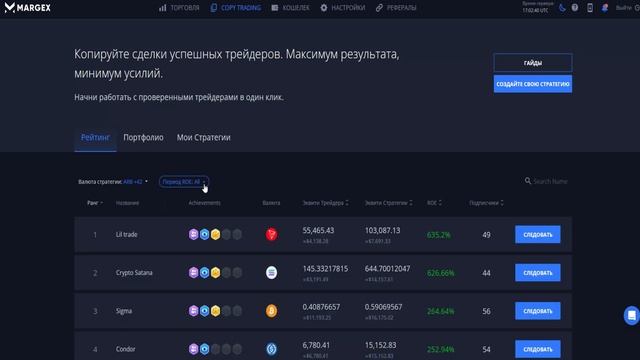
Task: Click Sigma's blue achievement badge
Action: (x=204, y=311)
